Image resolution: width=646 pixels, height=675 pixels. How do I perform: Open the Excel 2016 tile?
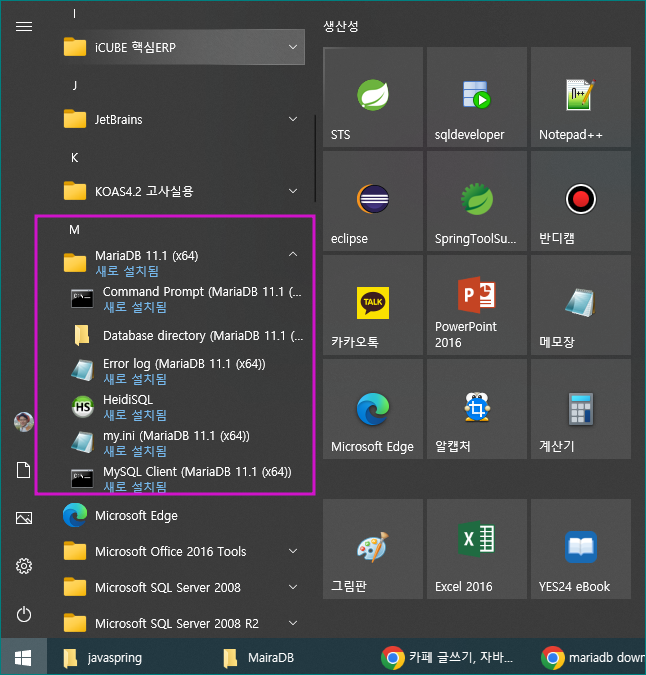477,549
